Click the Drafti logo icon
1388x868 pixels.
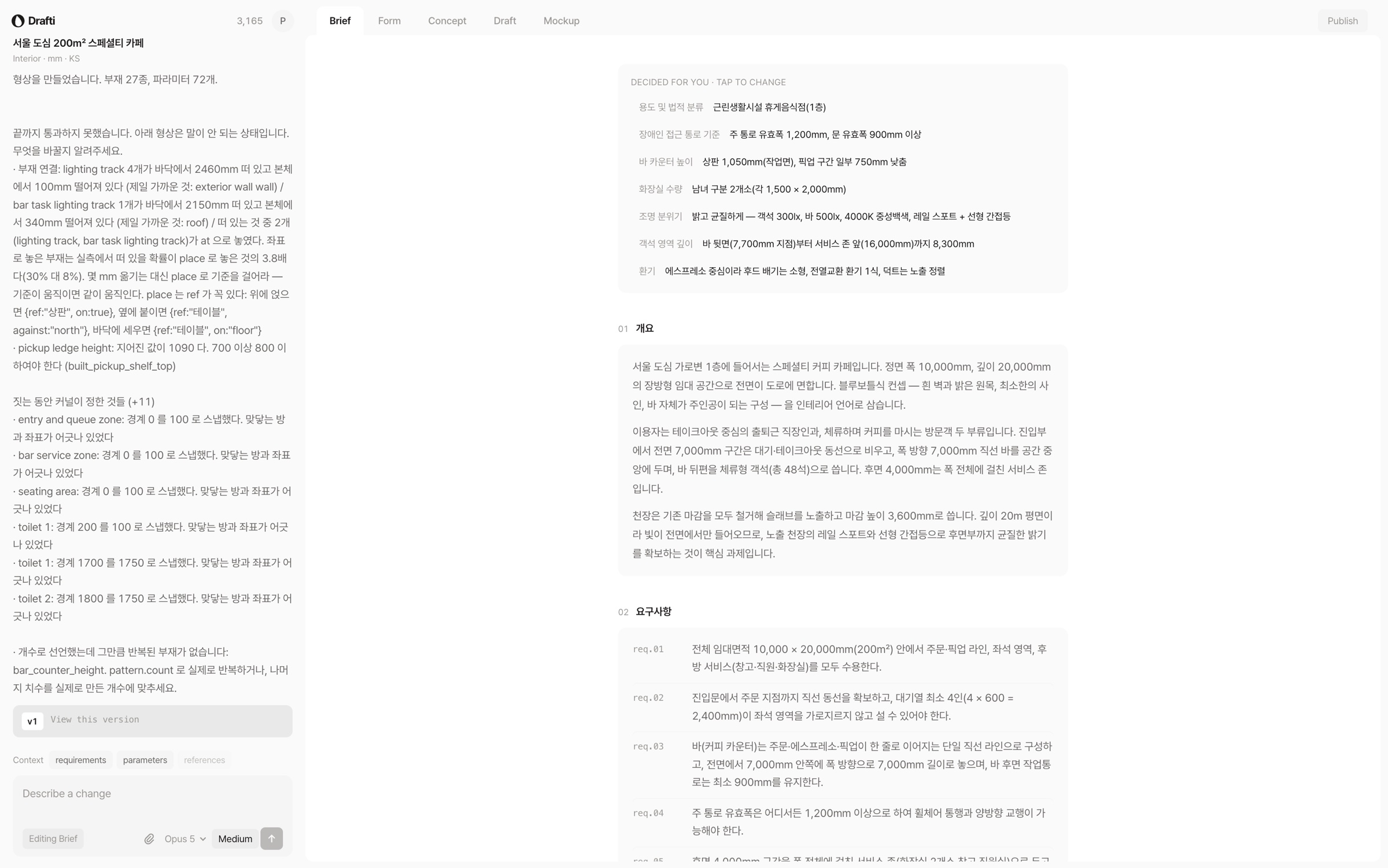click(x=18, y=21)
